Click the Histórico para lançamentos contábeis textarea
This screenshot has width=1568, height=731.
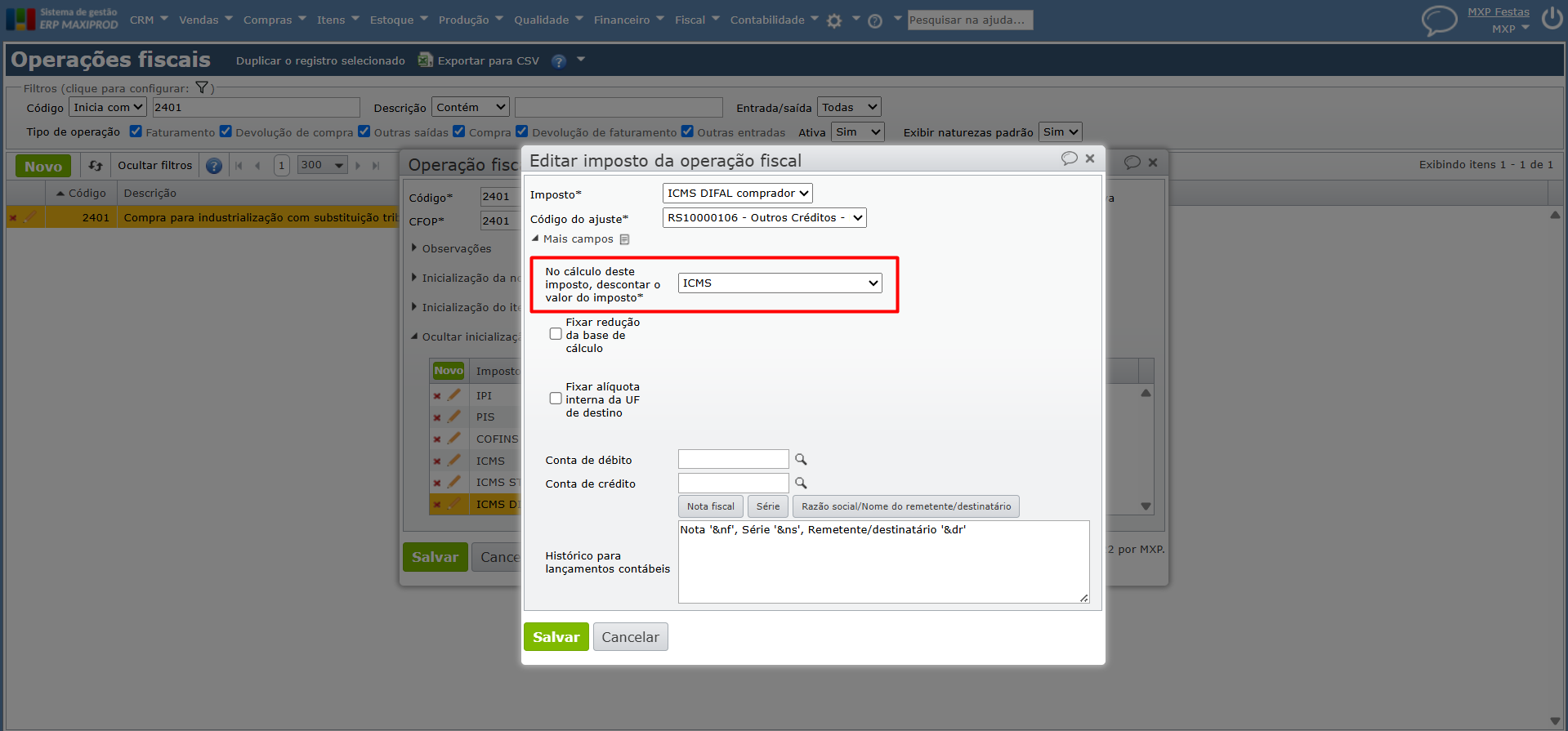pos(884,562)
